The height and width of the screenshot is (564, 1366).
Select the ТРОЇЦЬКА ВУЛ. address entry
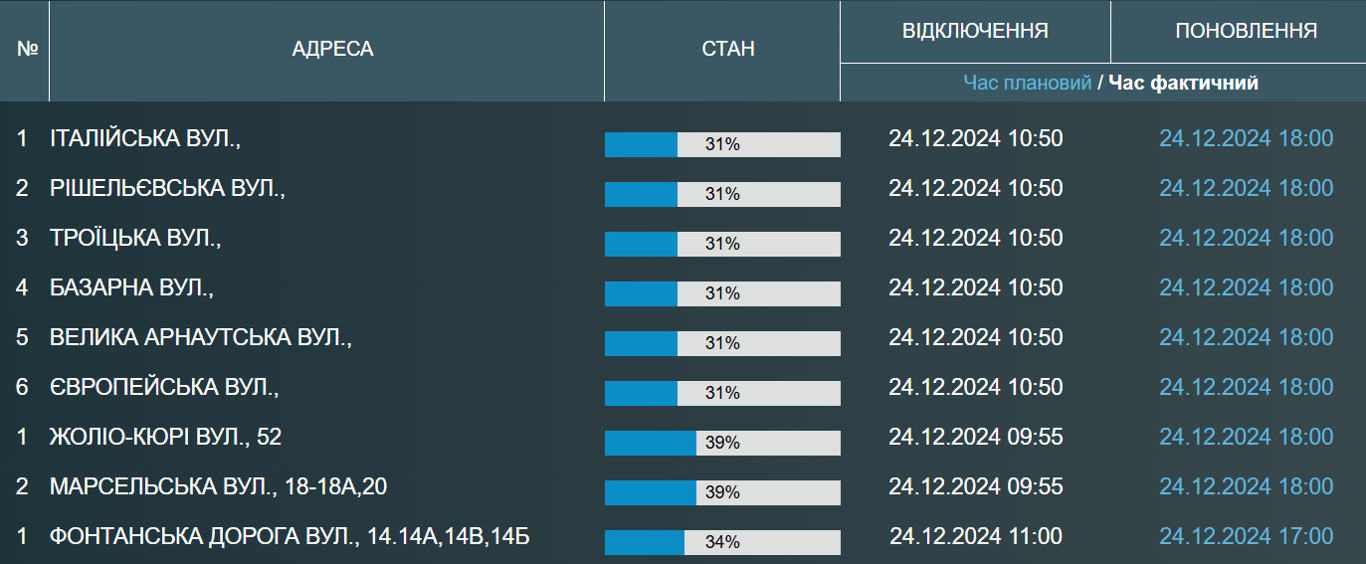(135, 238)
